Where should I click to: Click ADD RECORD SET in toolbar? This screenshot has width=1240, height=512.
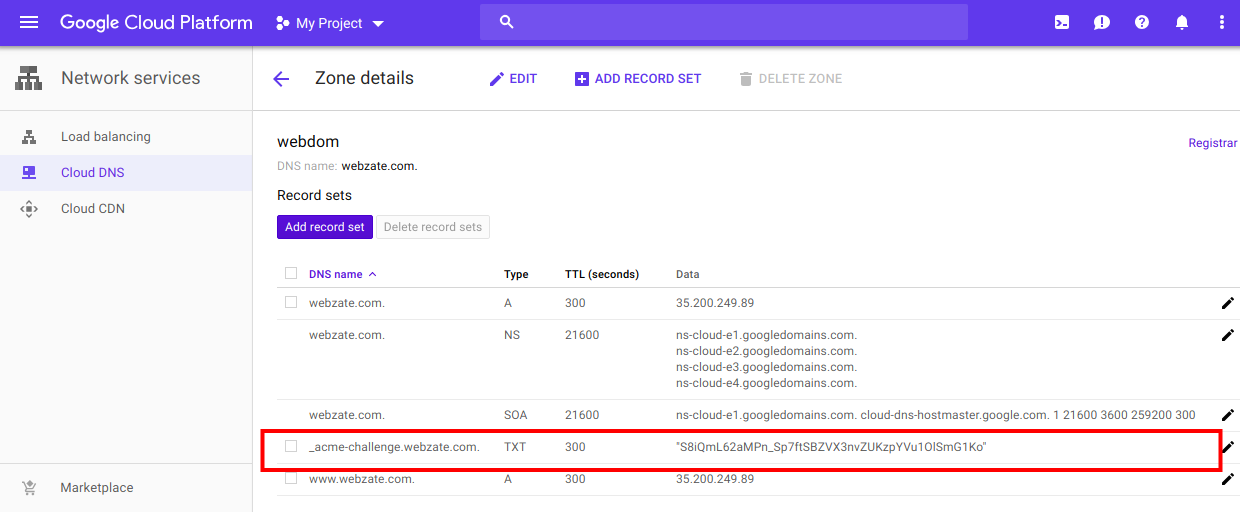638,79
